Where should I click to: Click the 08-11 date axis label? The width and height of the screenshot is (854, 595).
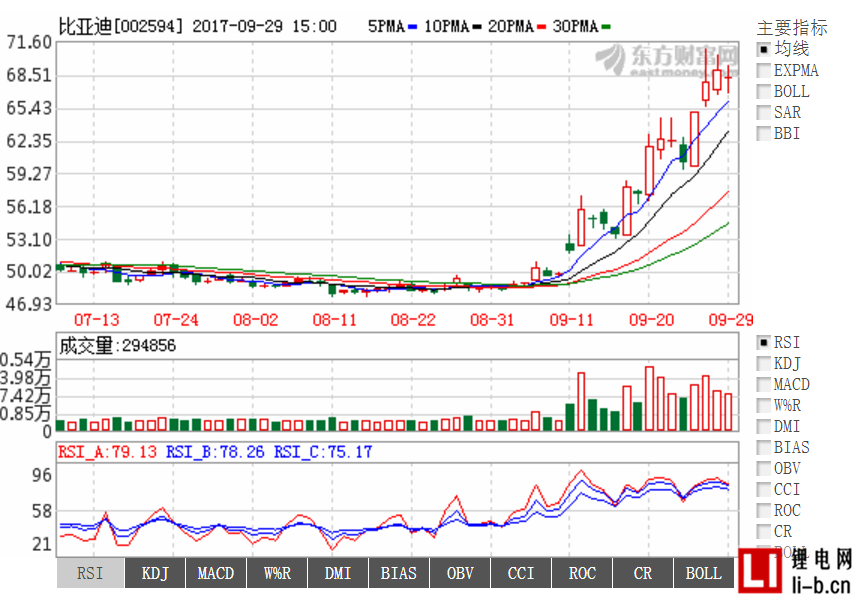click(334, 320)
